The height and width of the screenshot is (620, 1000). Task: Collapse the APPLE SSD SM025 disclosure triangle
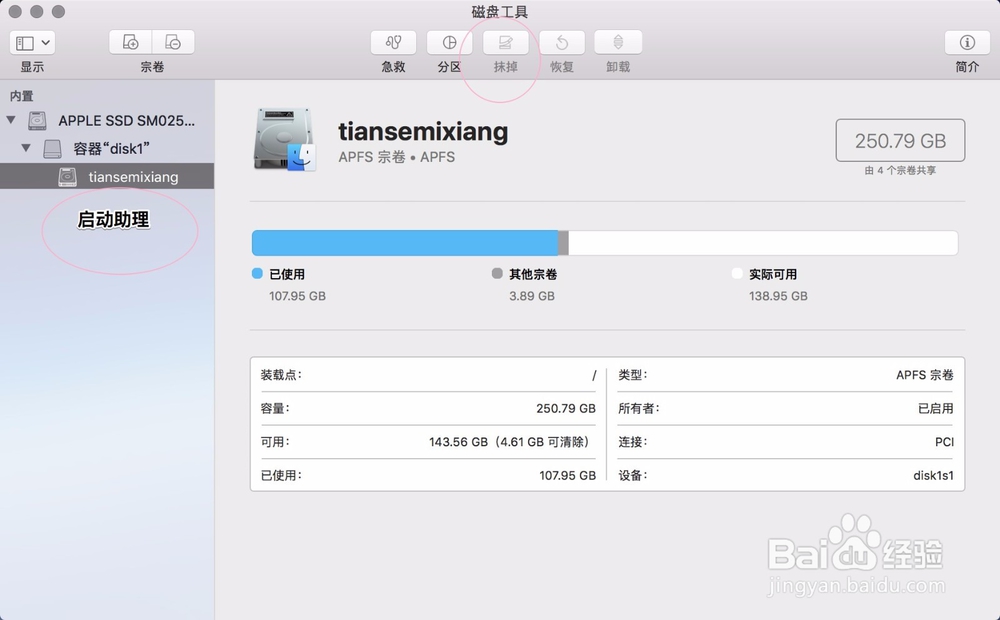pos(9,119)
